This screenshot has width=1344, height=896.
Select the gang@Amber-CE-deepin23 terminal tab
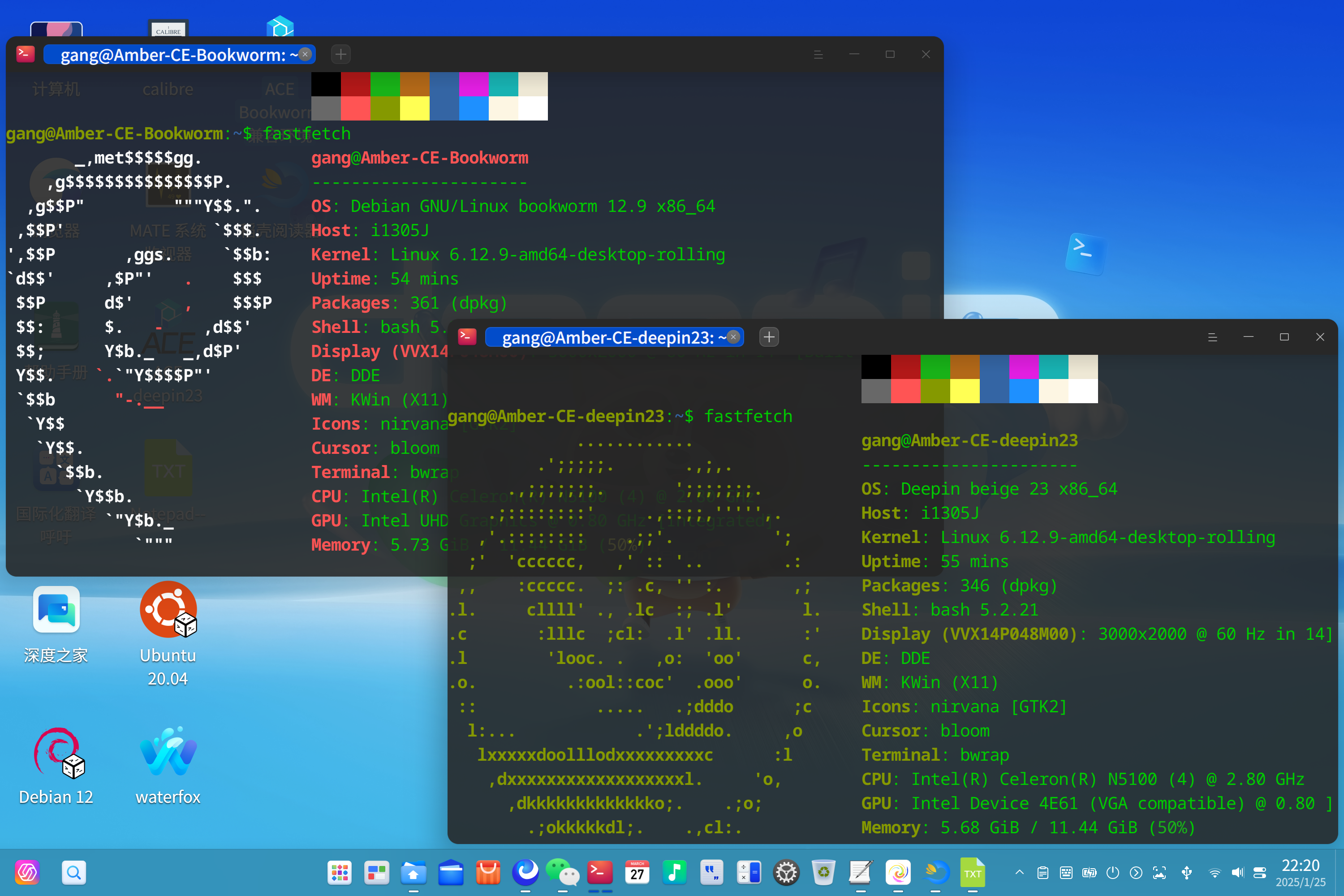pos(614,337)
